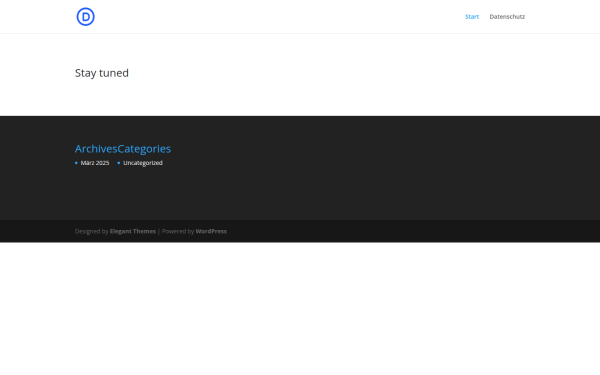Click the ArchivesCategories footer heading
This screenshot has height=375, width=600.
(123, 148)
